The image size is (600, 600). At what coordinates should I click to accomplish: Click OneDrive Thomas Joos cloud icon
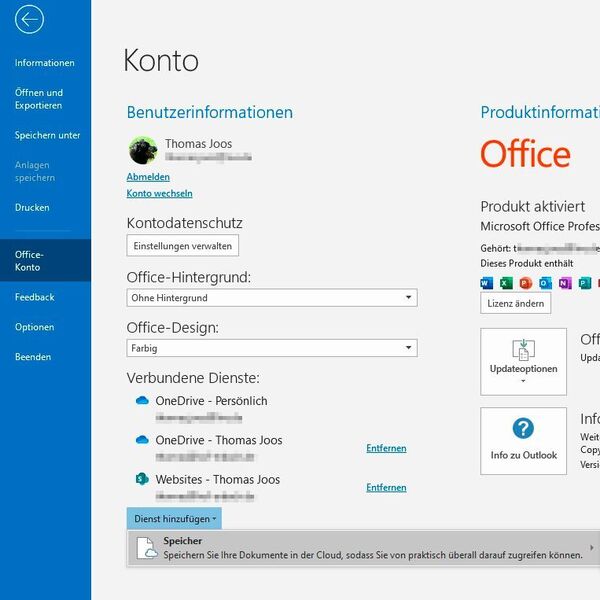(142, 440)
